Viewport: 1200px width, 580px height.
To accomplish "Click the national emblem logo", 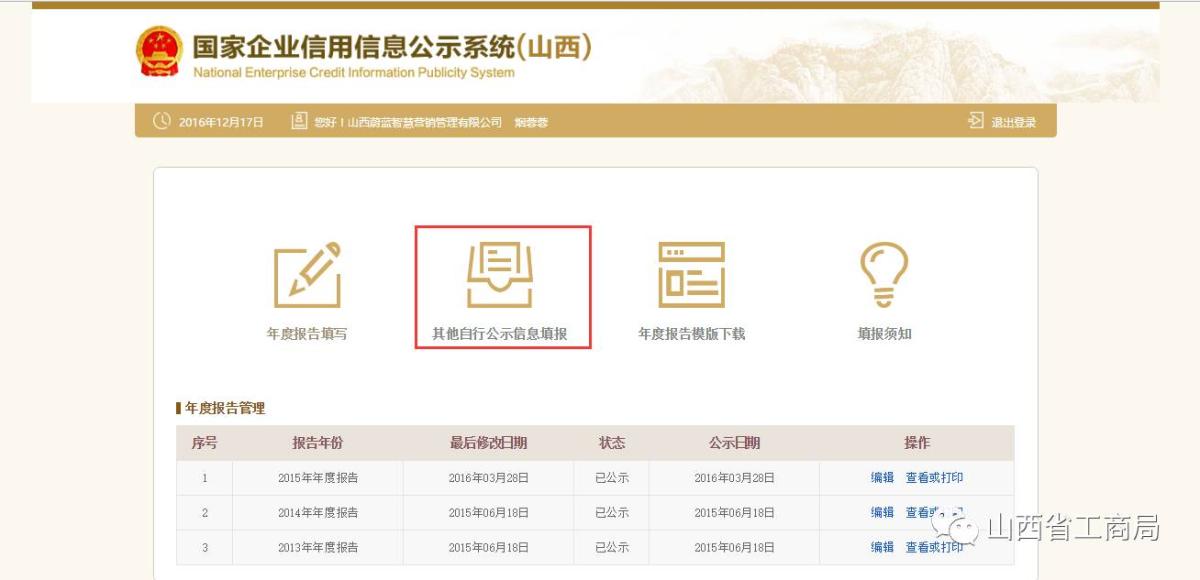I will [159, 52].
